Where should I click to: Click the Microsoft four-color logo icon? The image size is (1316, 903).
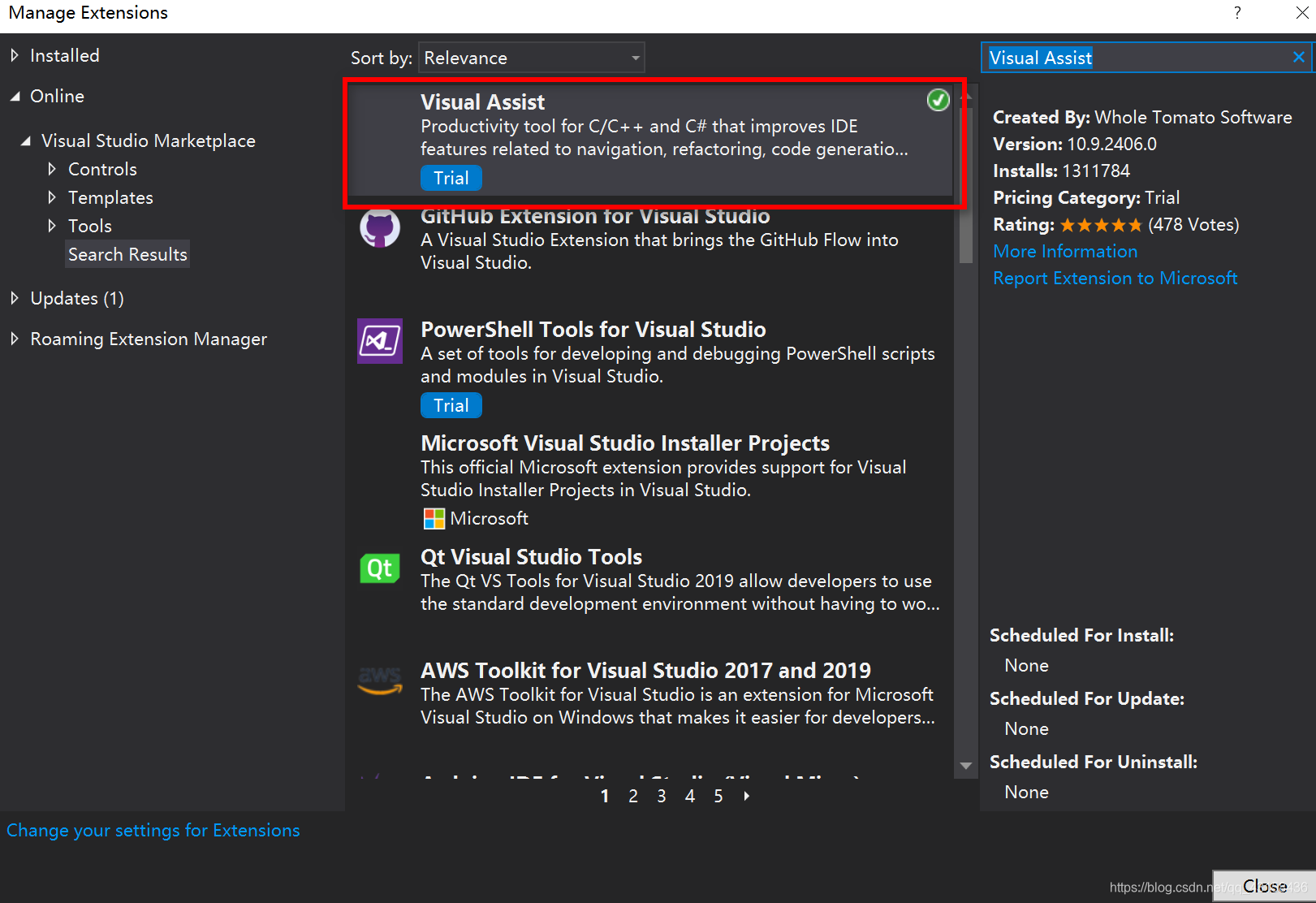(x=434, y=518)
